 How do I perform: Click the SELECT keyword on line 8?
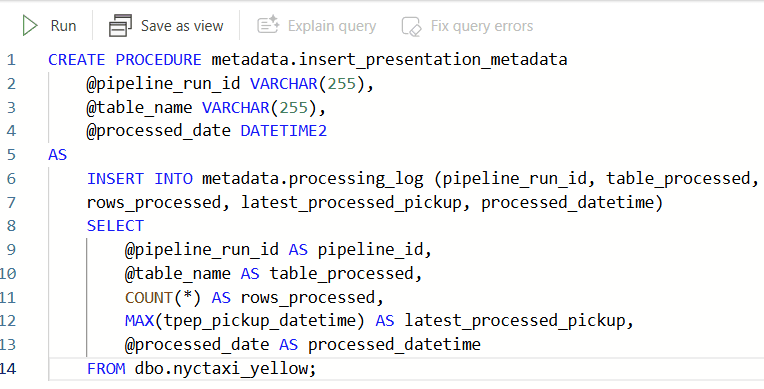click(x=115, y=226)
